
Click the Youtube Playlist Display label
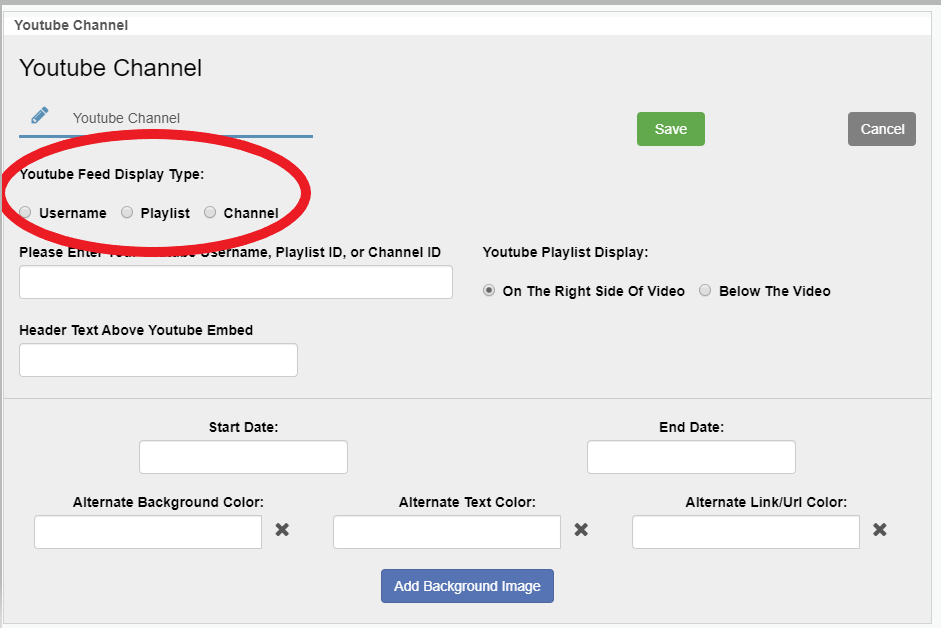point(565,252)
